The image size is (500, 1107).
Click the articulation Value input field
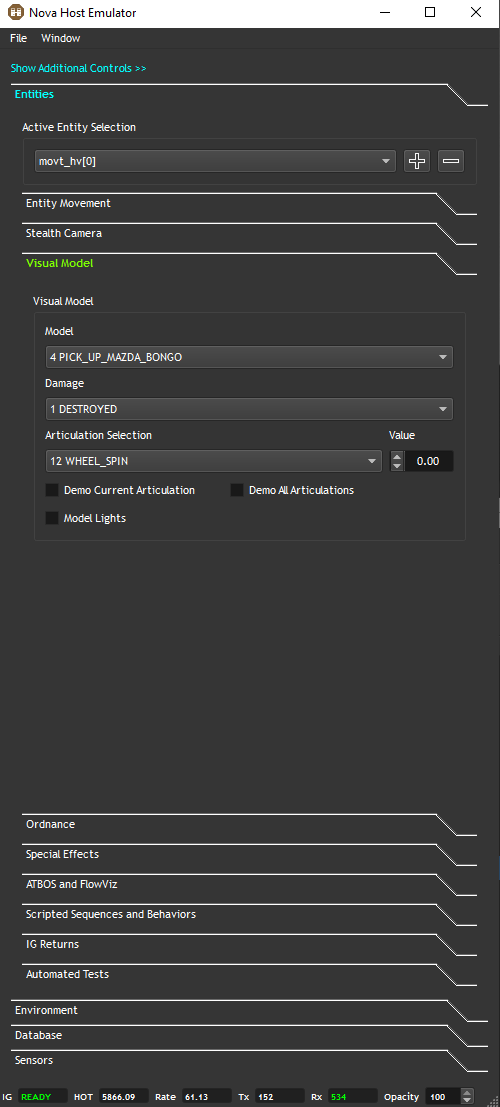click(429, 461)
